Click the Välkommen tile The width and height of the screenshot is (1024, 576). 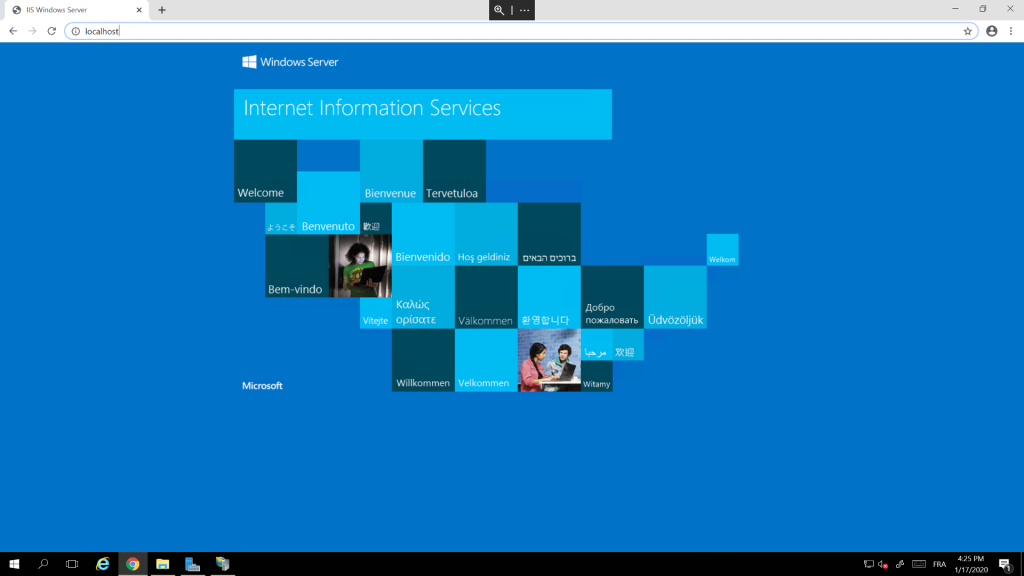coord(486,297)
